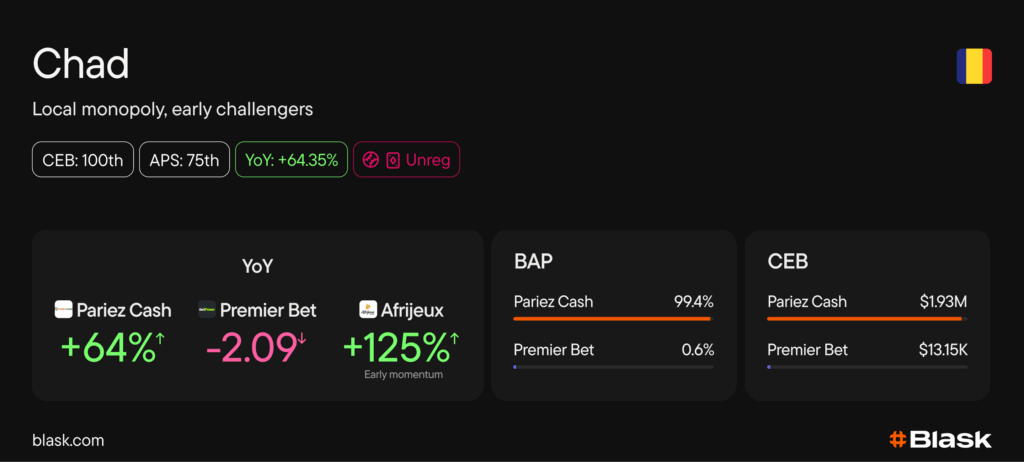Viewport: 1024px width, 462px height.
Task: Click the Premier Bet BAP progress bar
Action: [613, 367]
